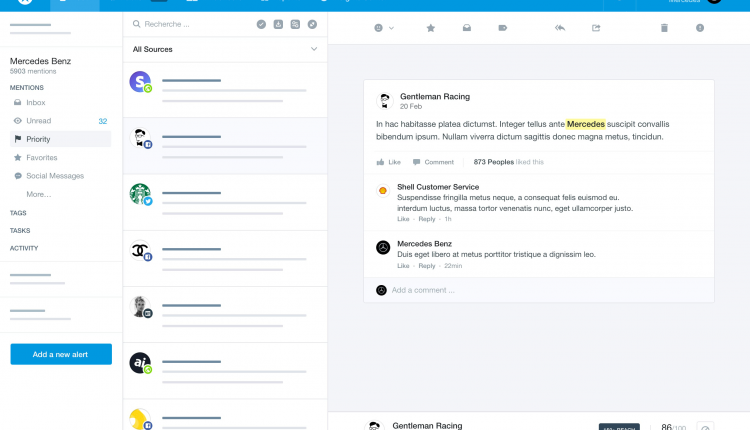This screenshot has height=430, width=750.
Task: Click the Inbox tray icon in the sidebar
Action: 18,102
